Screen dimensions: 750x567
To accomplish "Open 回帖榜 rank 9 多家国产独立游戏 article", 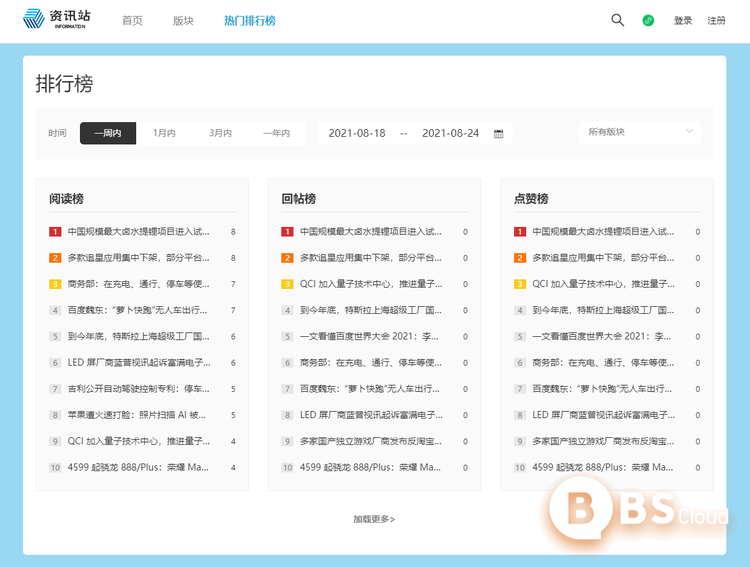I will tap(371, 441).
